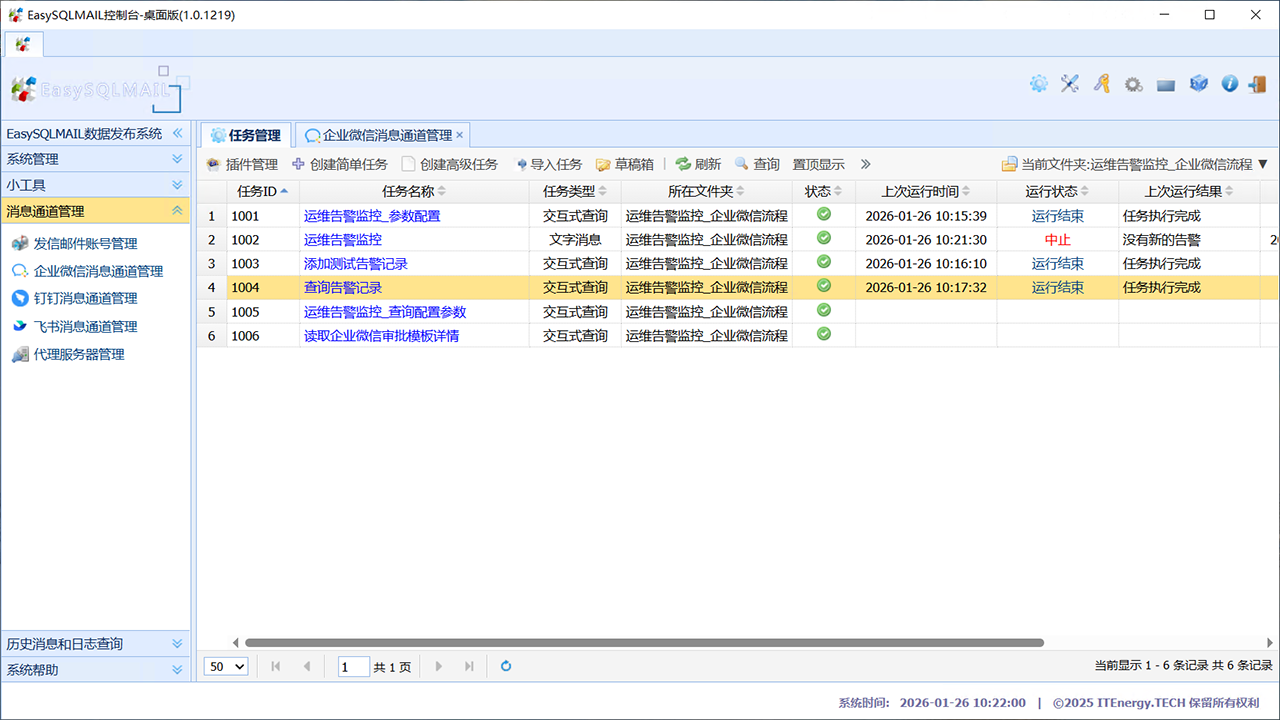Switch to the 任务管理 tab

click(x=246, y=135)
